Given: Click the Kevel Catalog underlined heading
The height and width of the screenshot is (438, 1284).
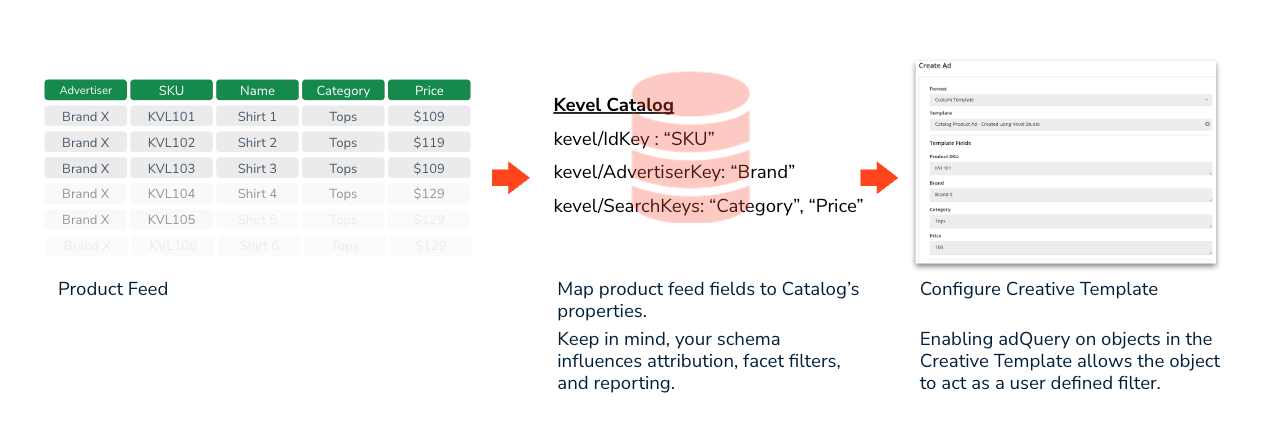Looking at the screenshot, I should pyautogui.click(x=613, y=105).
